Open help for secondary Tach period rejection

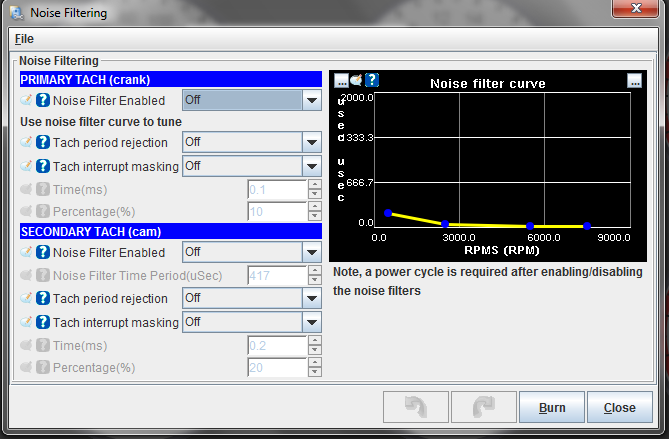[x=43, y=298]
